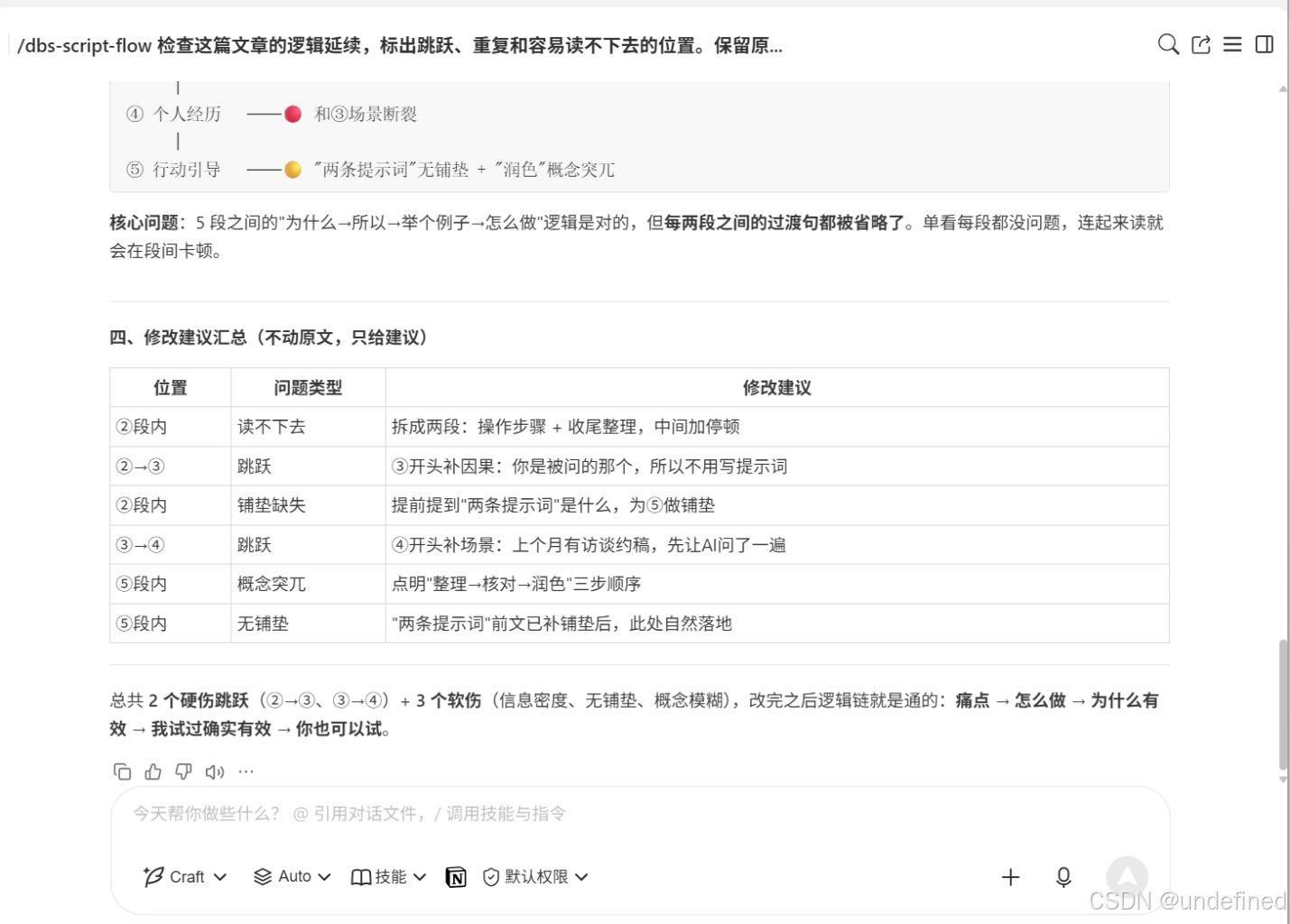Click the text 提前提到"两条提示词"是什么

coord(500,505)
